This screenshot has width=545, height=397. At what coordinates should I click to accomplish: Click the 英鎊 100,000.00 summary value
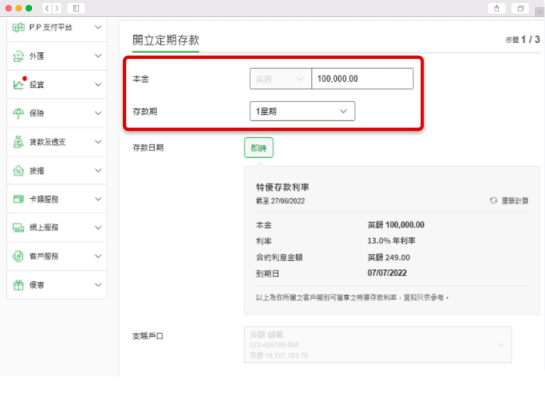point(396,225)
